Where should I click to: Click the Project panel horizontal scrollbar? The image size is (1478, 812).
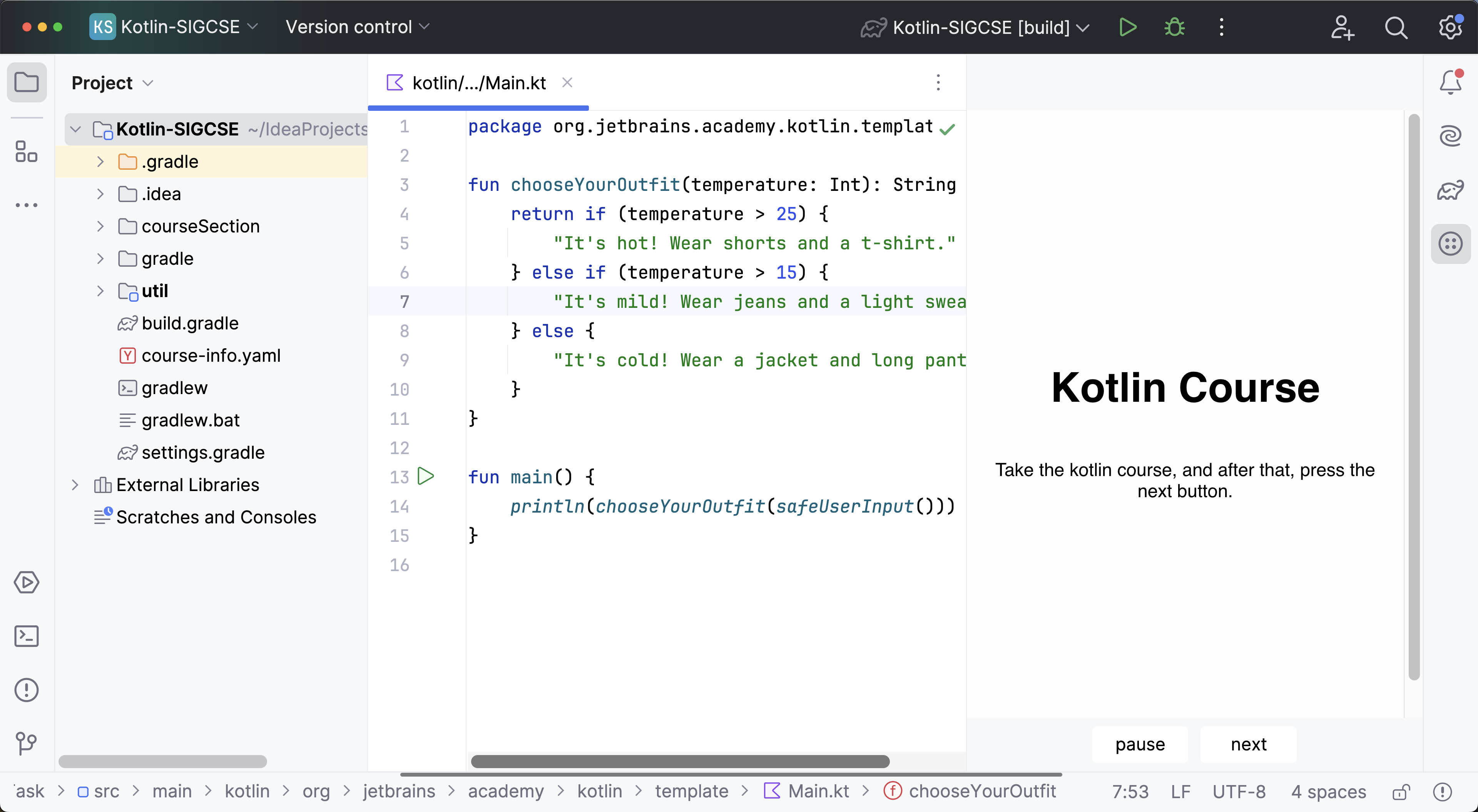tap(162, 762)
